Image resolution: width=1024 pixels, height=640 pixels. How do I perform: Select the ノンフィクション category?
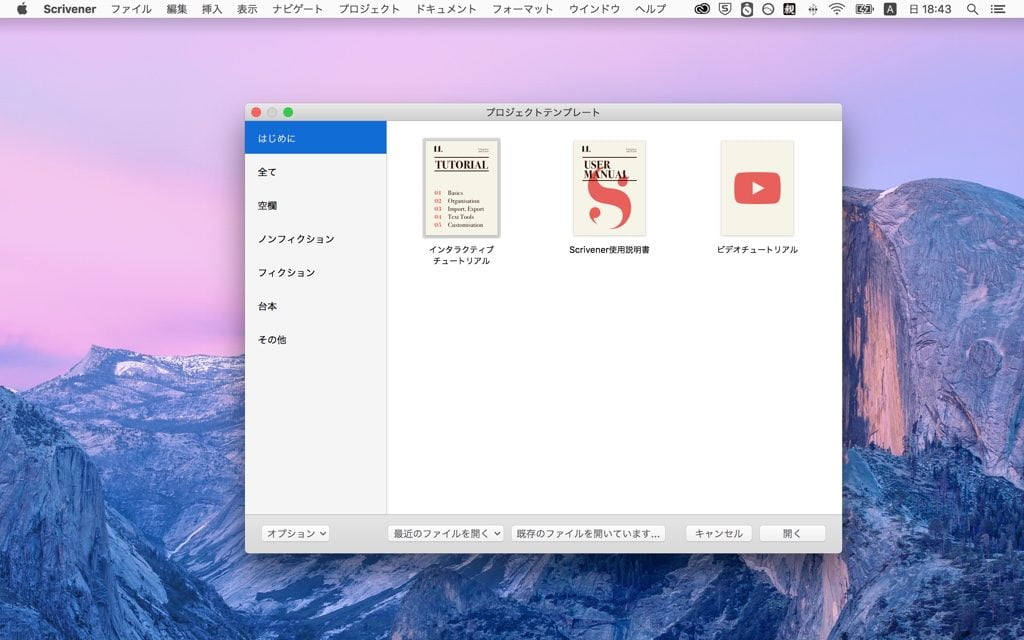tap(315, 239)
